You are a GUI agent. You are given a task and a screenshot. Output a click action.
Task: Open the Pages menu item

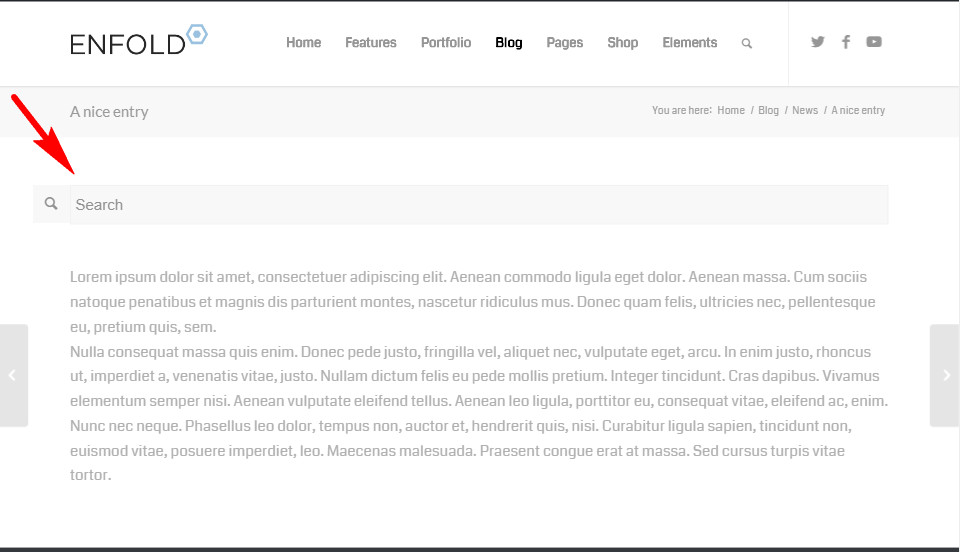564,43
